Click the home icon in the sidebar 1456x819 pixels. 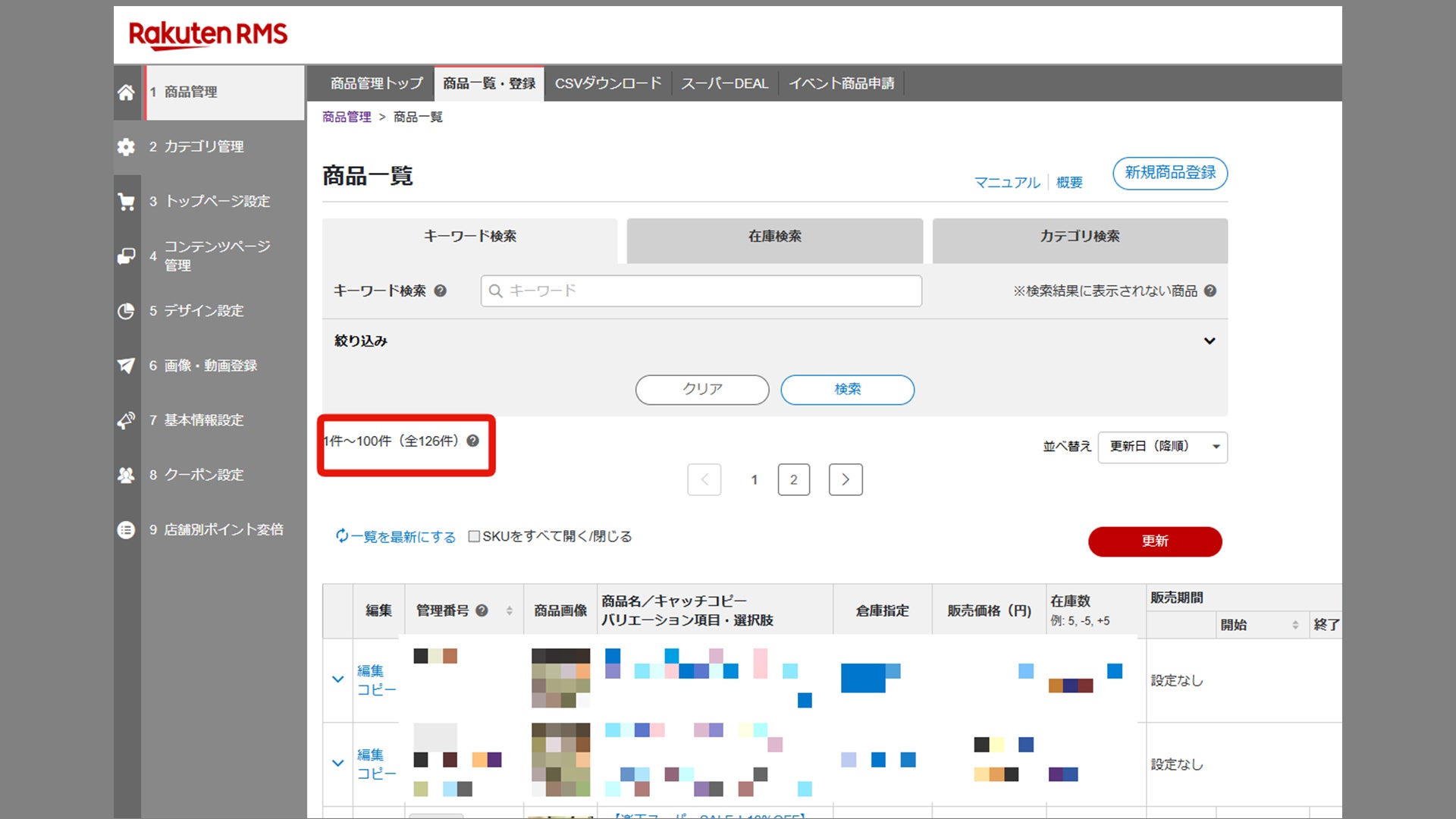[126, 93]
